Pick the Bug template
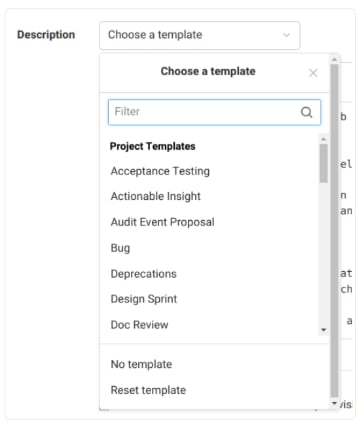The width and height of the screenshot is (364, 428). click(120, 248)
